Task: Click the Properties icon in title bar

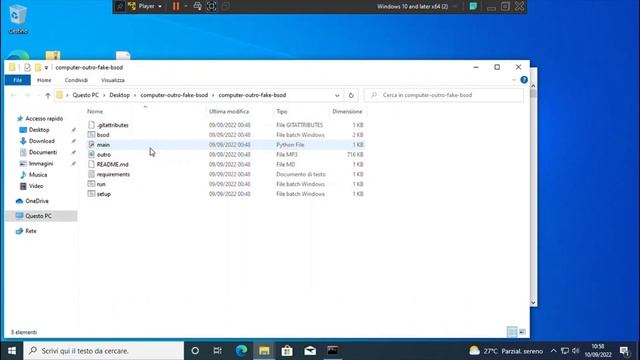Action: tap(27, 68)
